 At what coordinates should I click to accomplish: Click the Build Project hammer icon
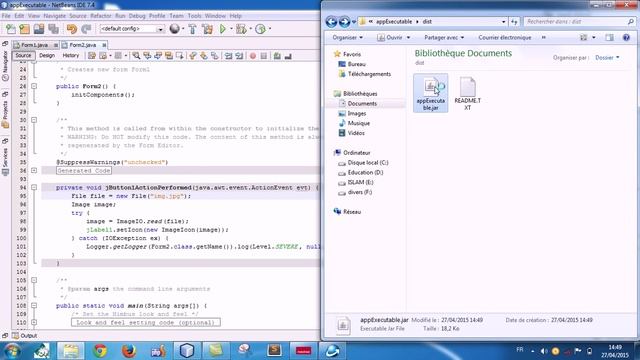[192, 29]
